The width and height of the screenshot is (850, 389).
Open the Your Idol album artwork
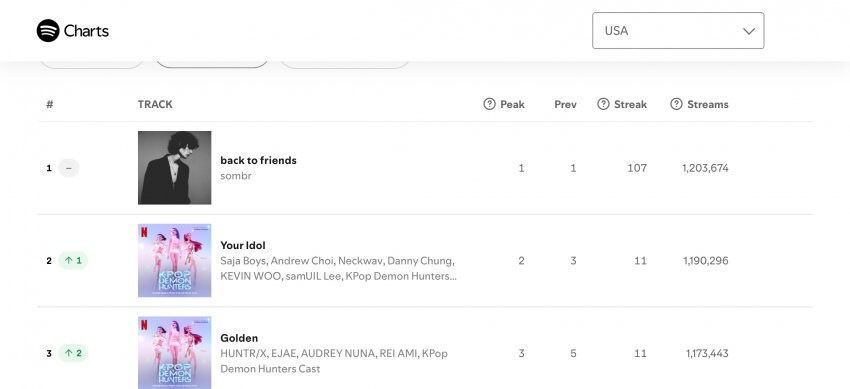click(175, 261)
